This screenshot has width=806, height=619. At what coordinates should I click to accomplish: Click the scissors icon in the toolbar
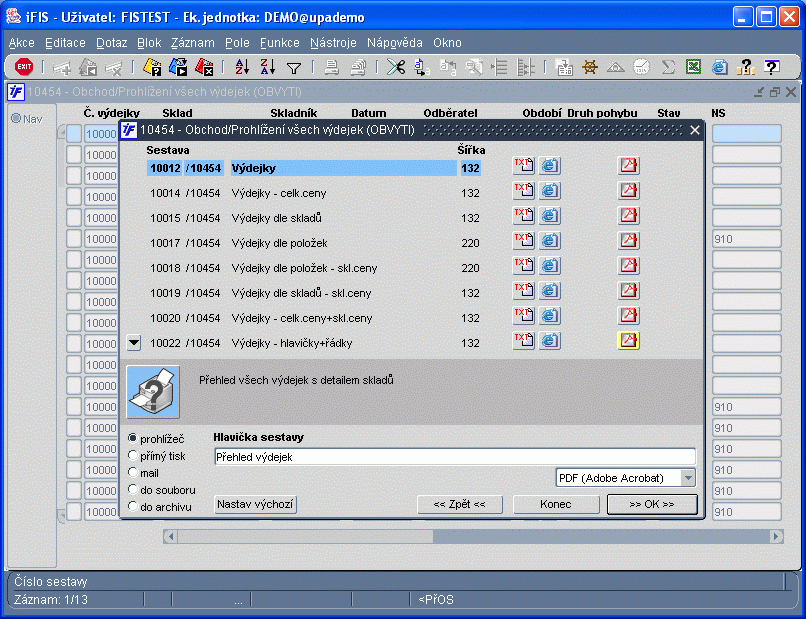(396, 67)
